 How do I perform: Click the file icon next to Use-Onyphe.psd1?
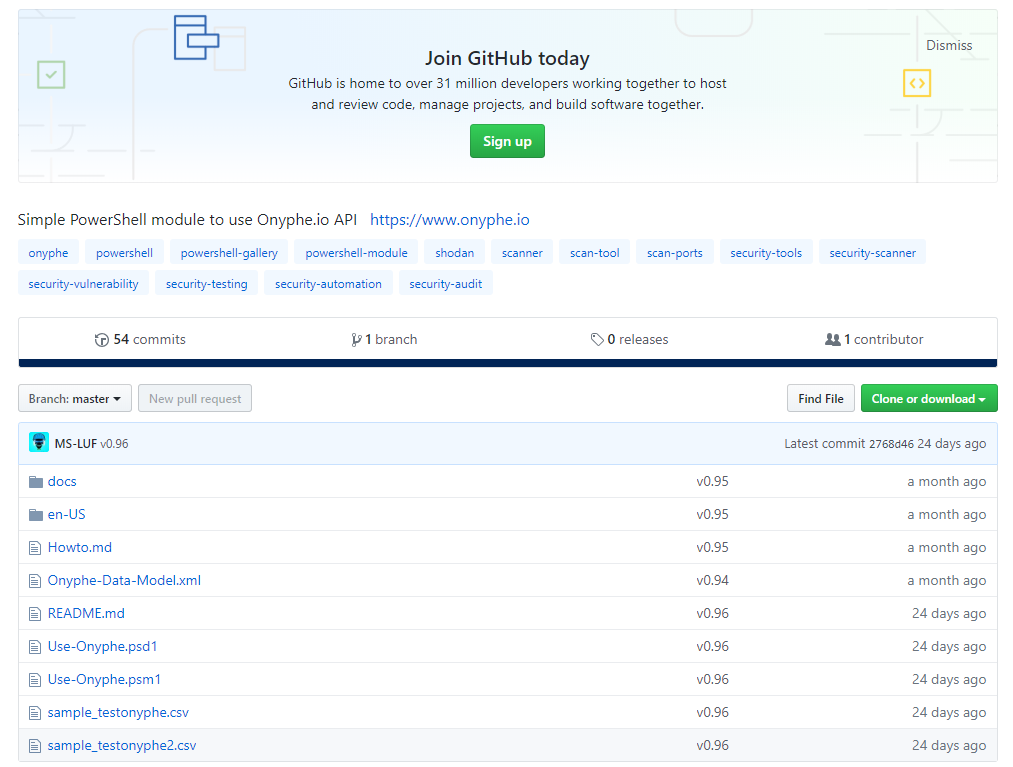(34, 646)
